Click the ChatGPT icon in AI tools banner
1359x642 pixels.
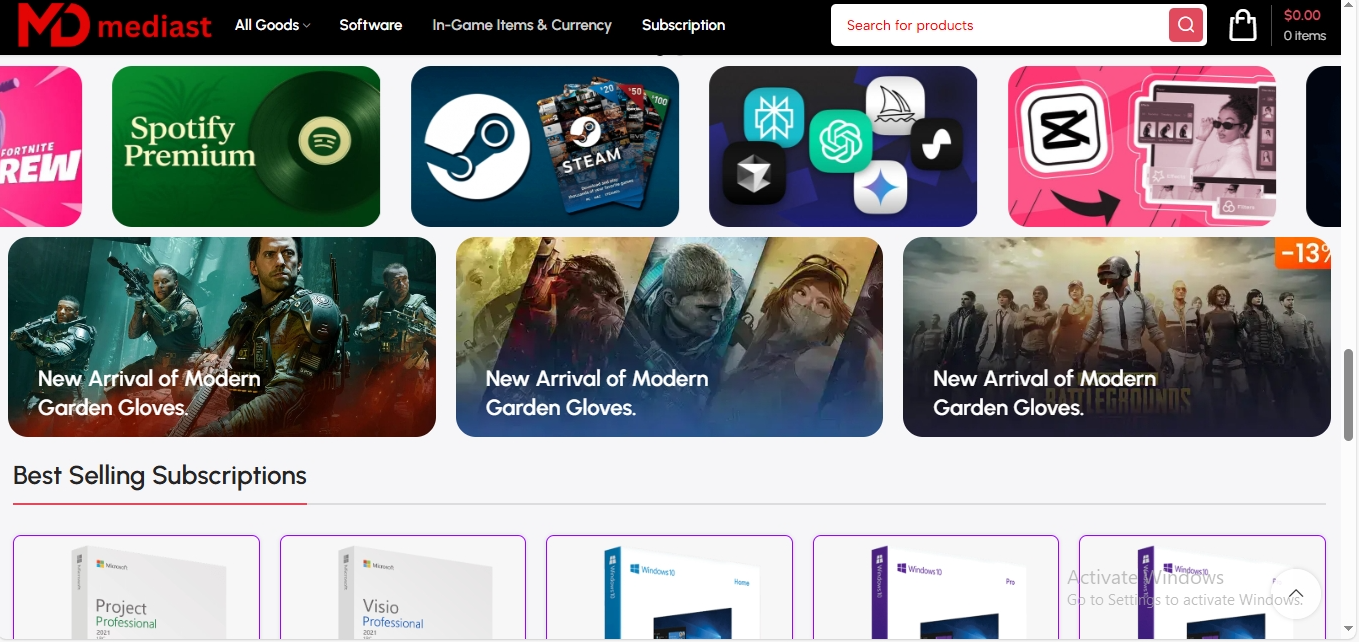[840, 141]
